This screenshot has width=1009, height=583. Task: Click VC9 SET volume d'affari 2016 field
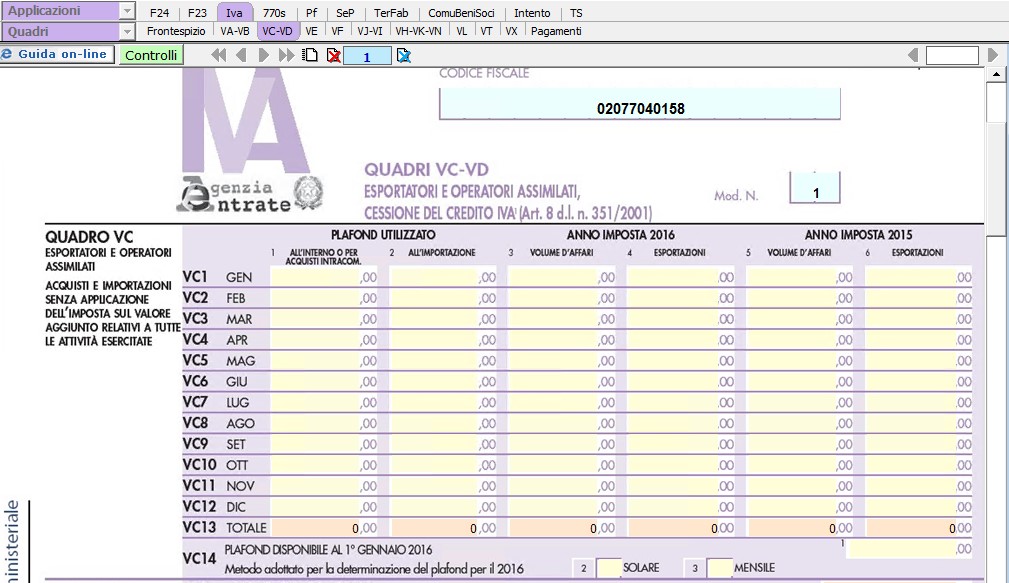(561, 444)
